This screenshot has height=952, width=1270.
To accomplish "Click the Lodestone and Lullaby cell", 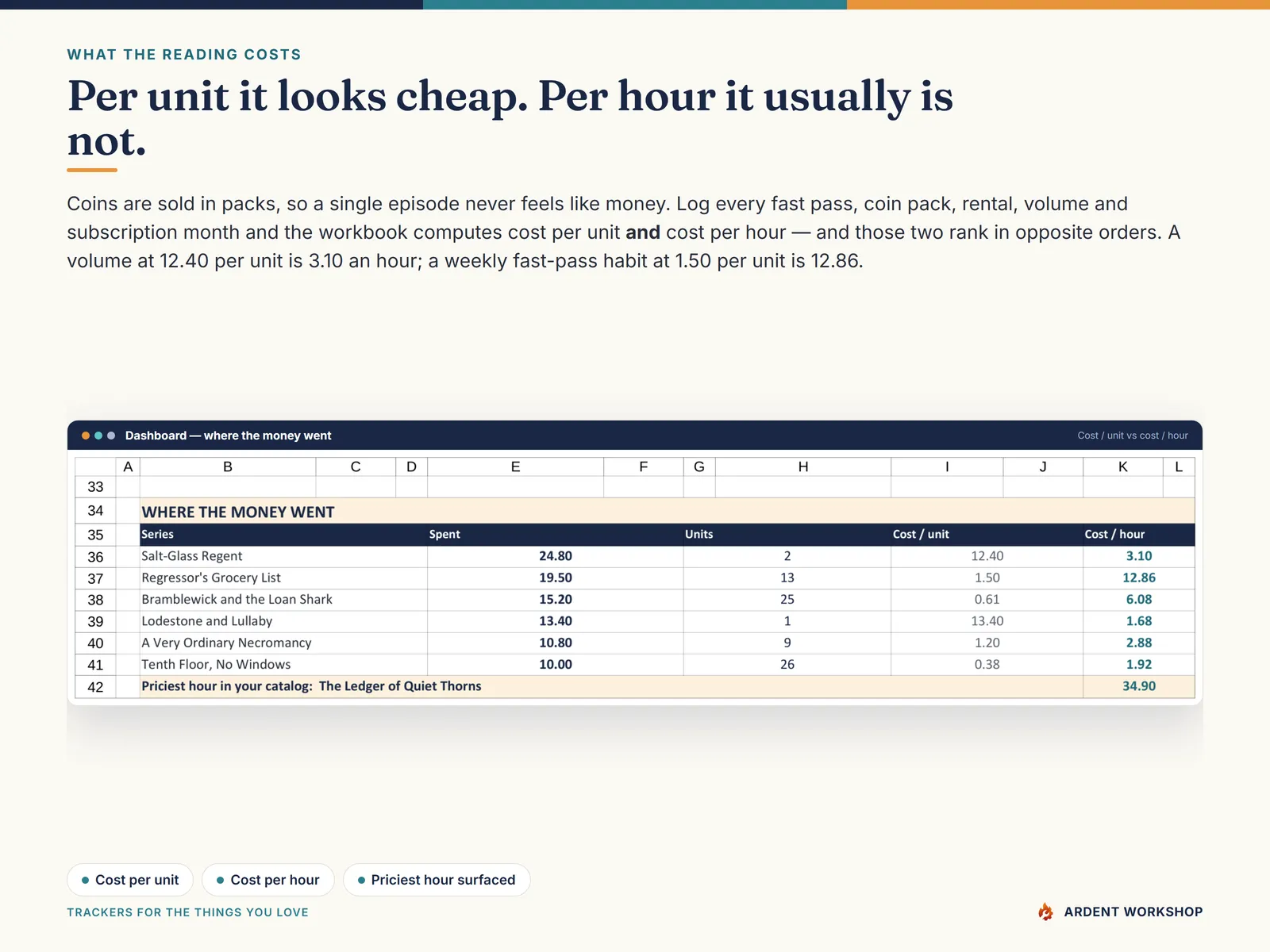I will point(283,621).
